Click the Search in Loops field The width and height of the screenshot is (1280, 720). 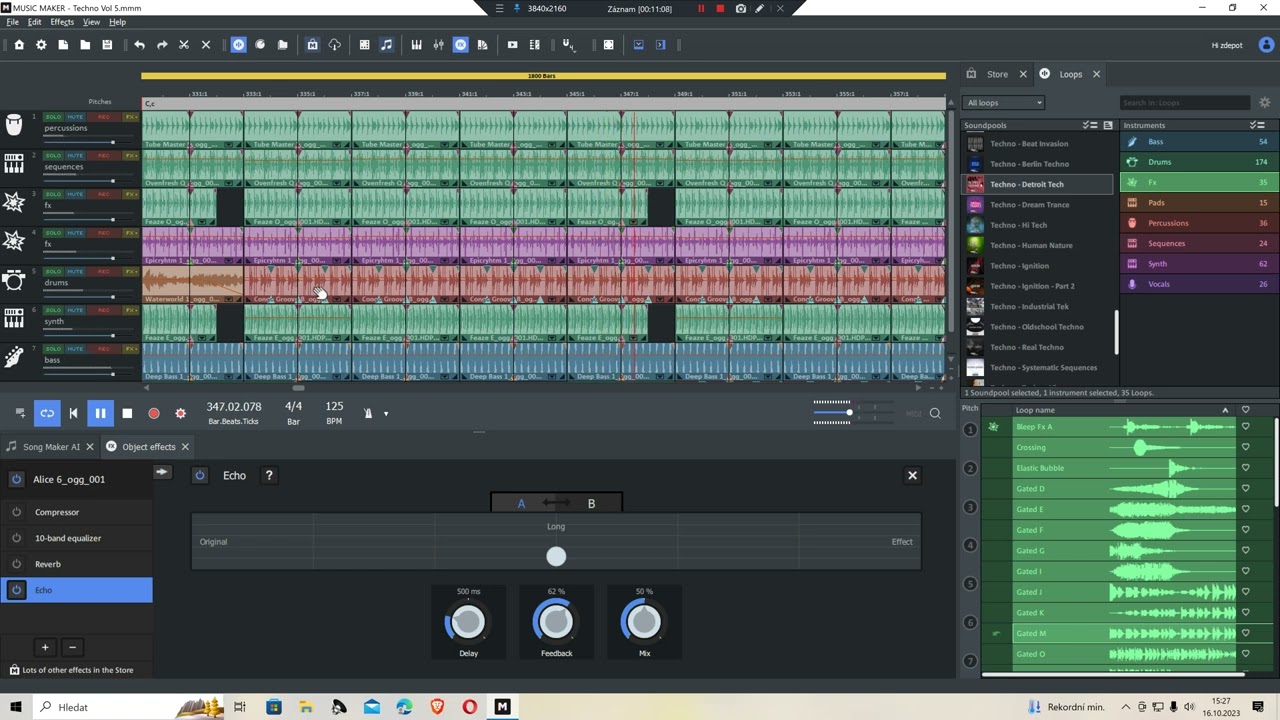[1184, 102]
